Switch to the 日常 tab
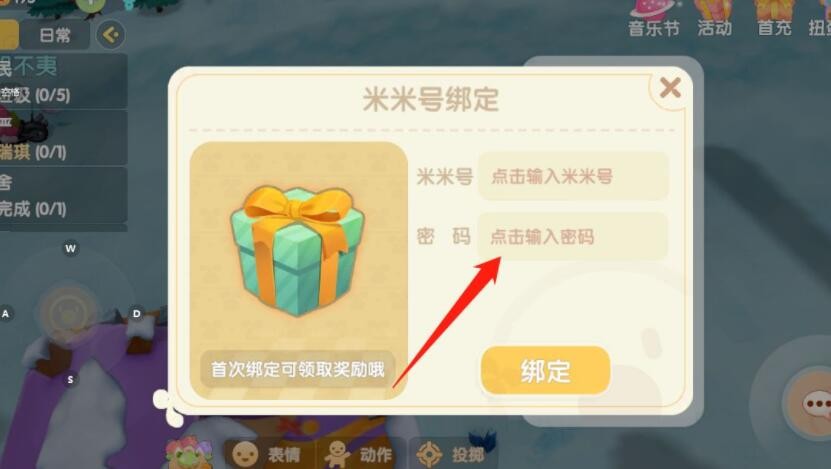This screenshot has height=469, width=831. 55,35
